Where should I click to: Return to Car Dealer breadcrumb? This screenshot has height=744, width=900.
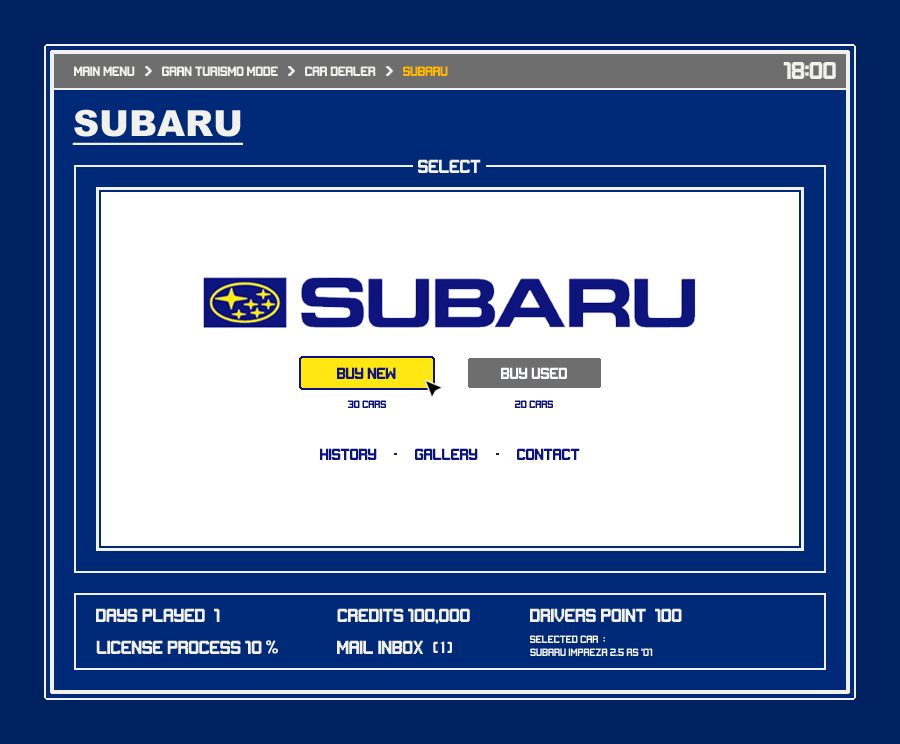click(340, 71)
